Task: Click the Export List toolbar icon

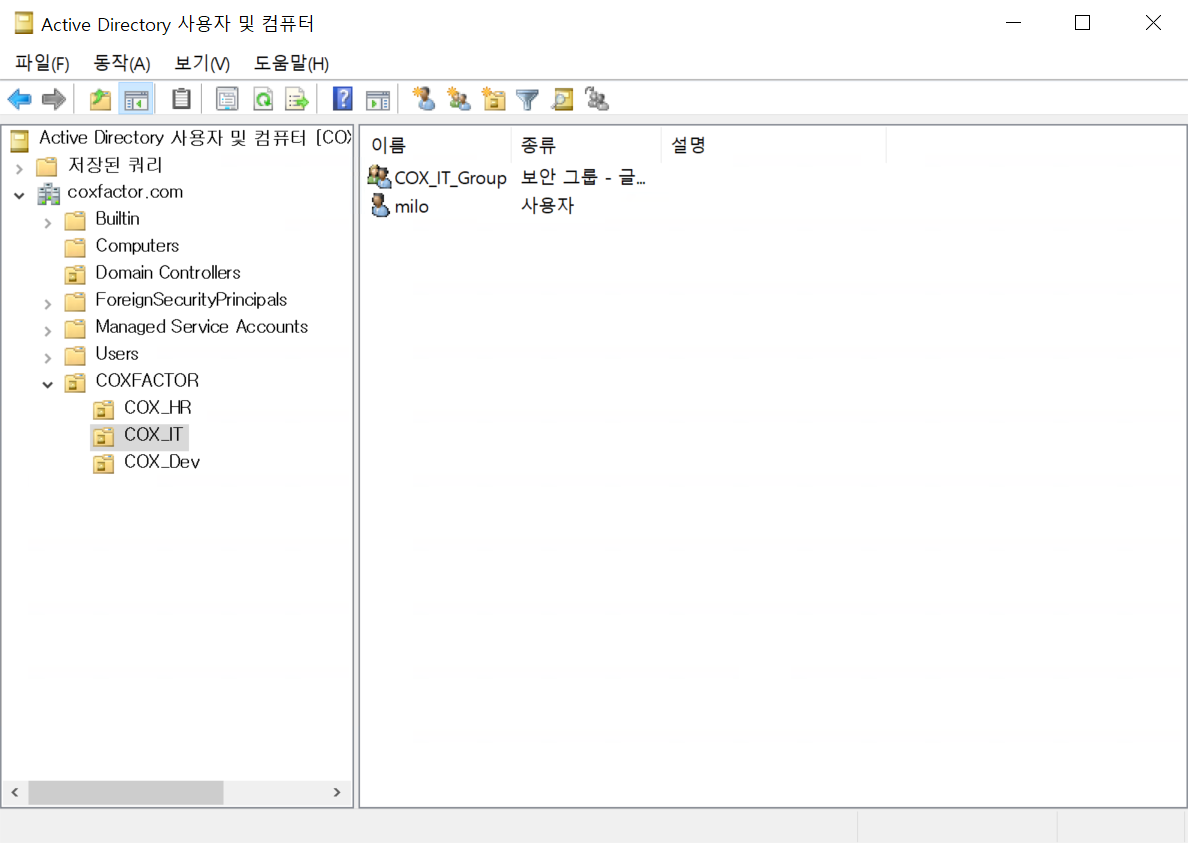Action: (x=297, y=98)
